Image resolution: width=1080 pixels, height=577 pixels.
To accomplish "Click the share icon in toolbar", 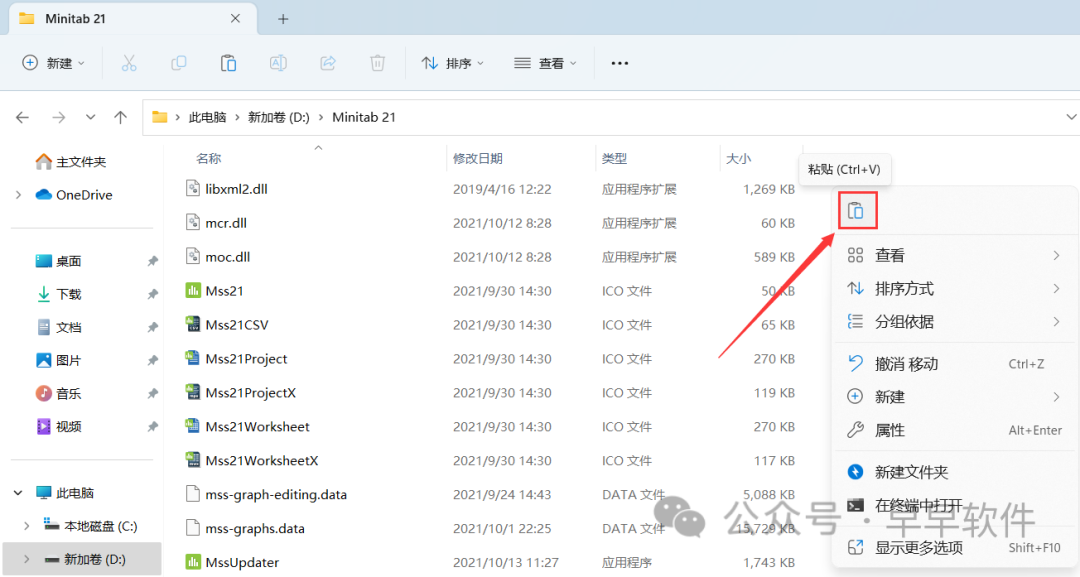I will point(327,63).
